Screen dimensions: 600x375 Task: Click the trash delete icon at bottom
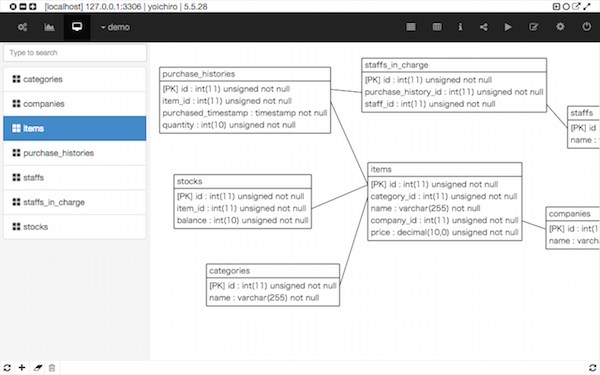coord(52,368)
